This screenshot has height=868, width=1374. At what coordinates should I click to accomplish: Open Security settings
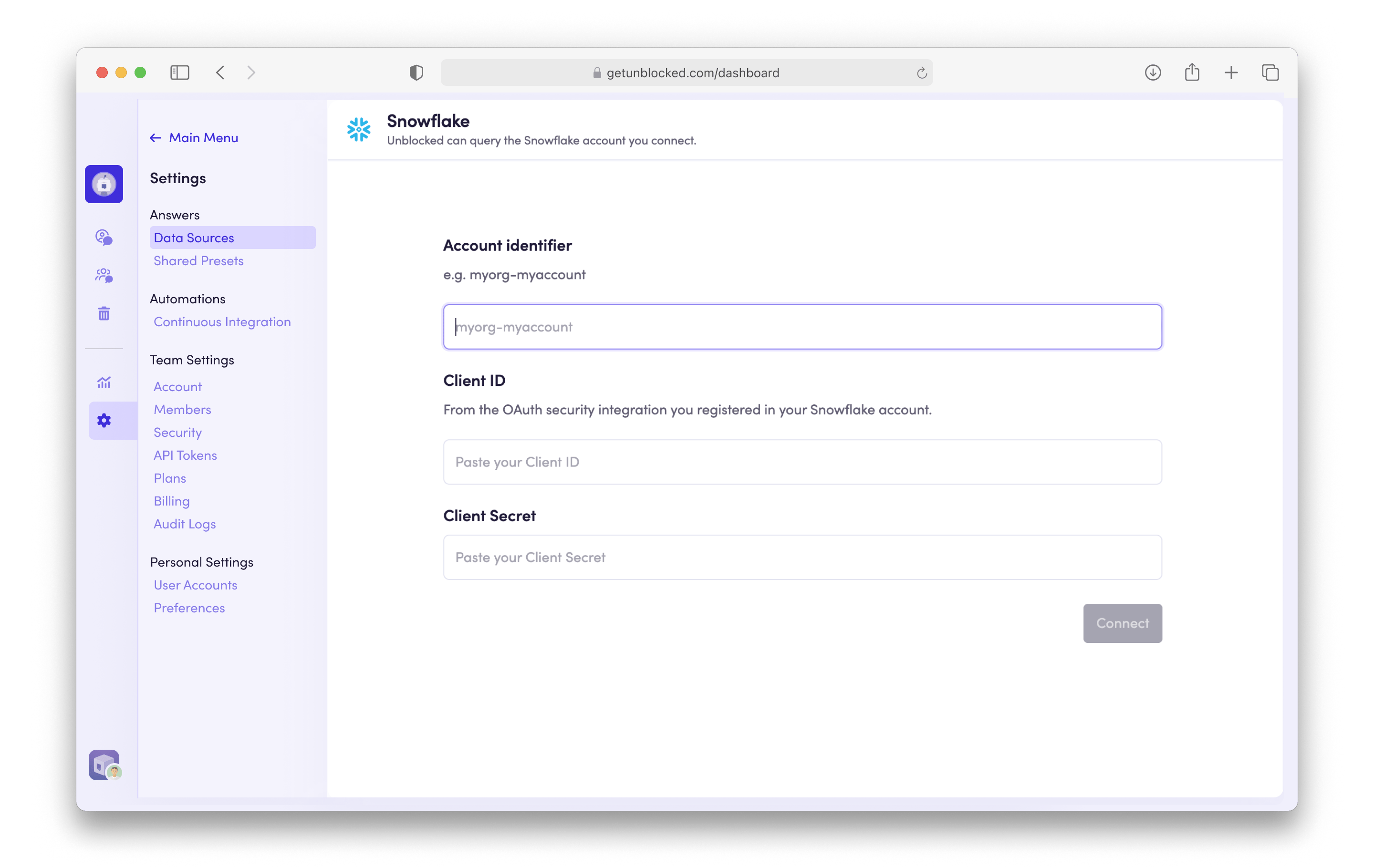[x=177, y=432]
